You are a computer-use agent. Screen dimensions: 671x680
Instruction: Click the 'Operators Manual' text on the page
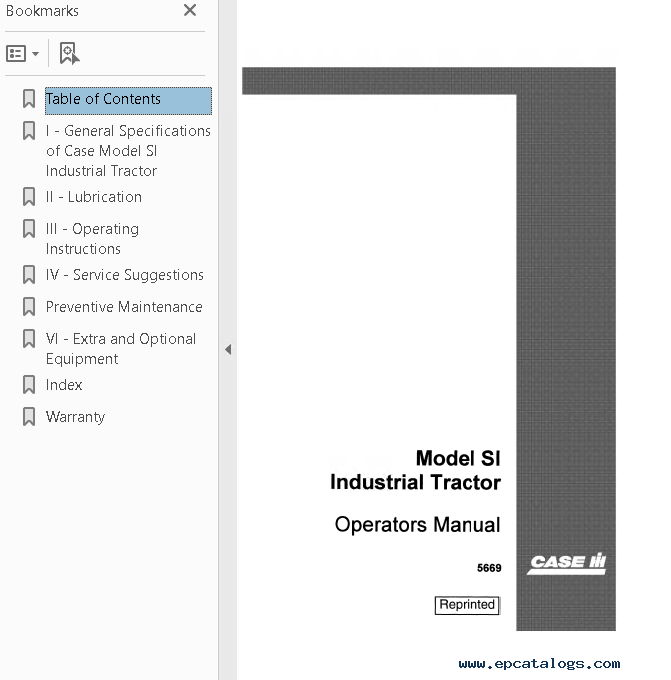click(417, 525)
